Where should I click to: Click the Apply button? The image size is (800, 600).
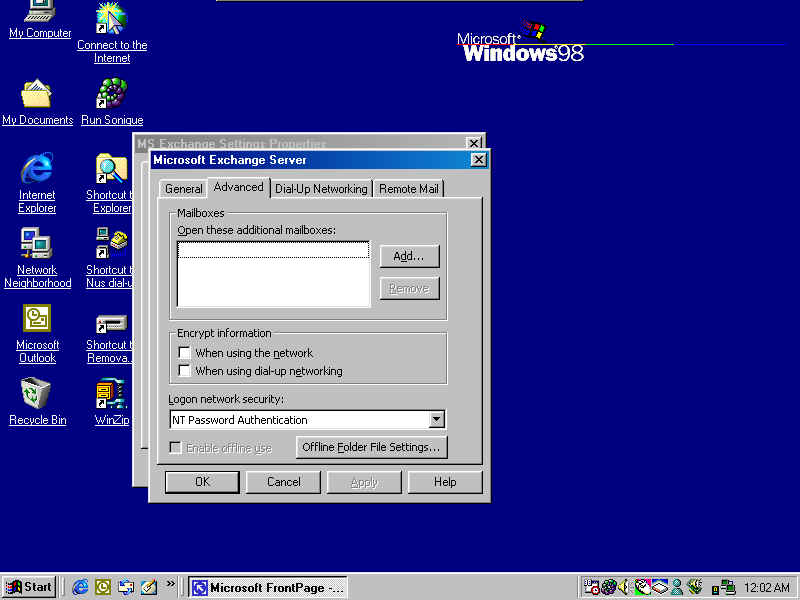tap(364, 482)
